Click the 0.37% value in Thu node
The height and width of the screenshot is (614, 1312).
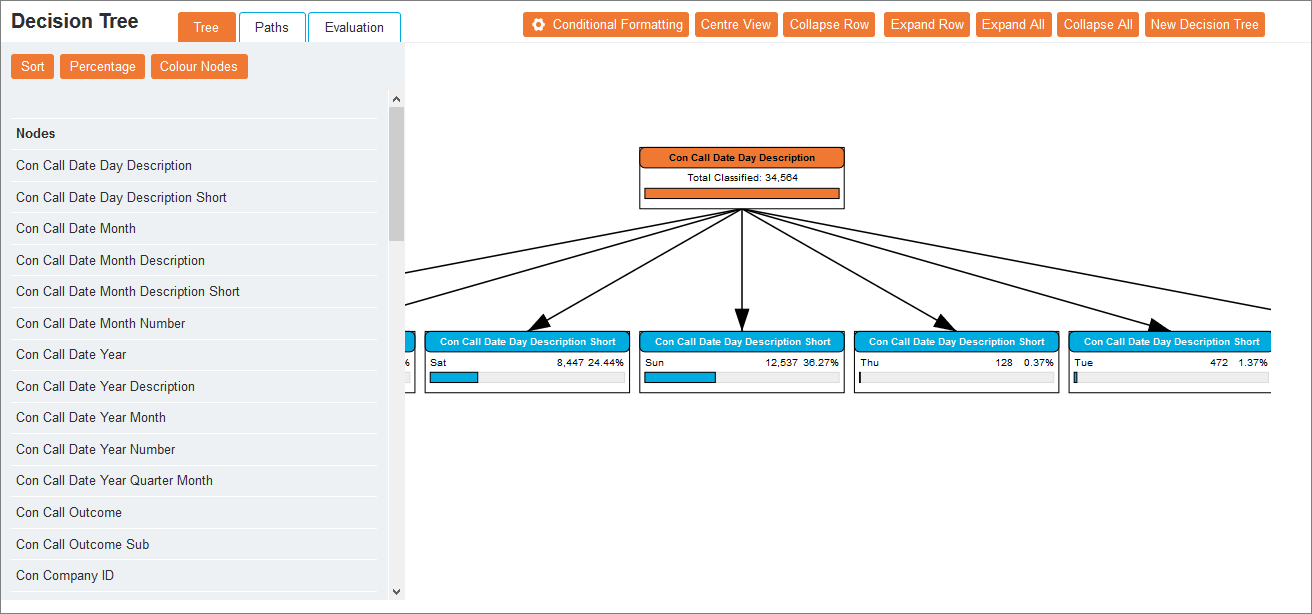[x=1038, y=363]
